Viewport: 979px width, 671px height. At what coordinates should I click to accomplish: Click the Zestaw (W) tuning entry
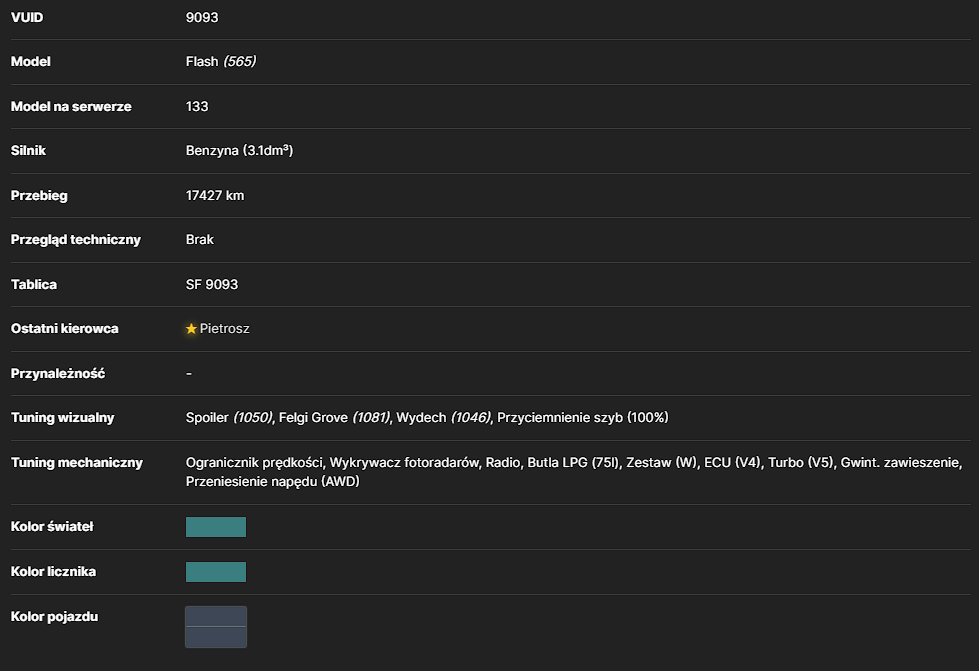pyautogui.click(x=661, y=463)
